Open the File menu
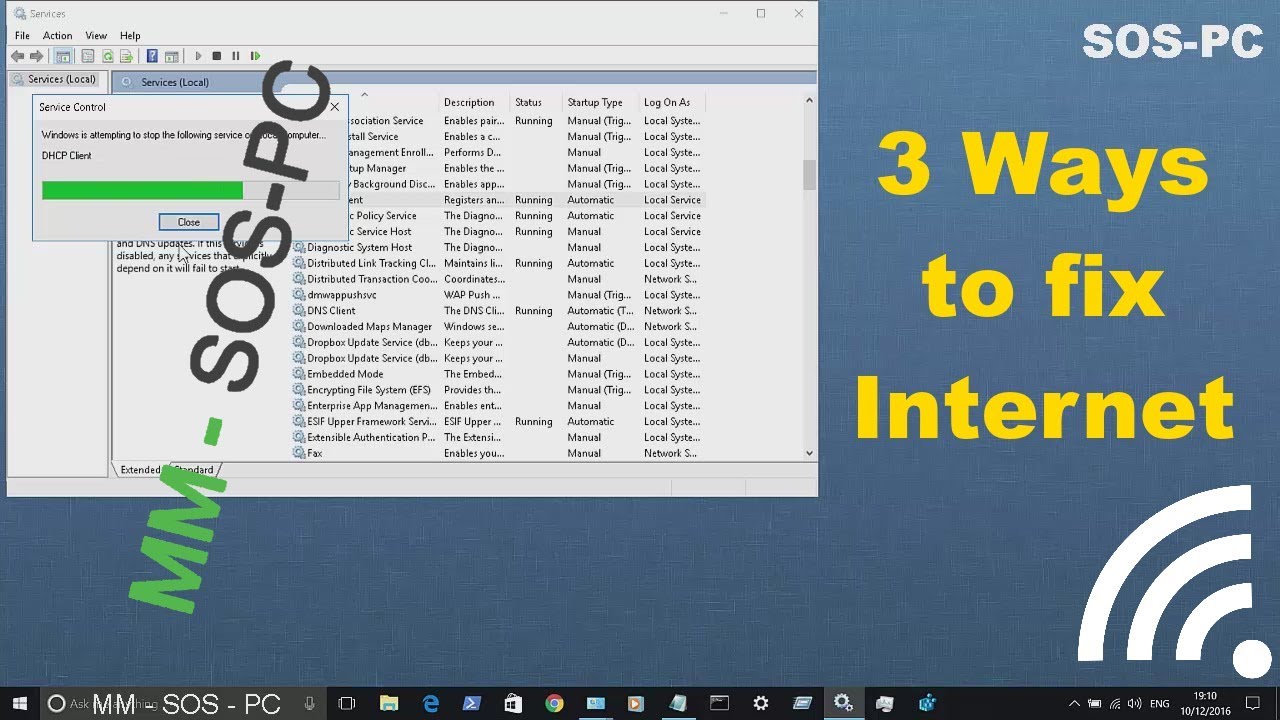 click(22, 35)
